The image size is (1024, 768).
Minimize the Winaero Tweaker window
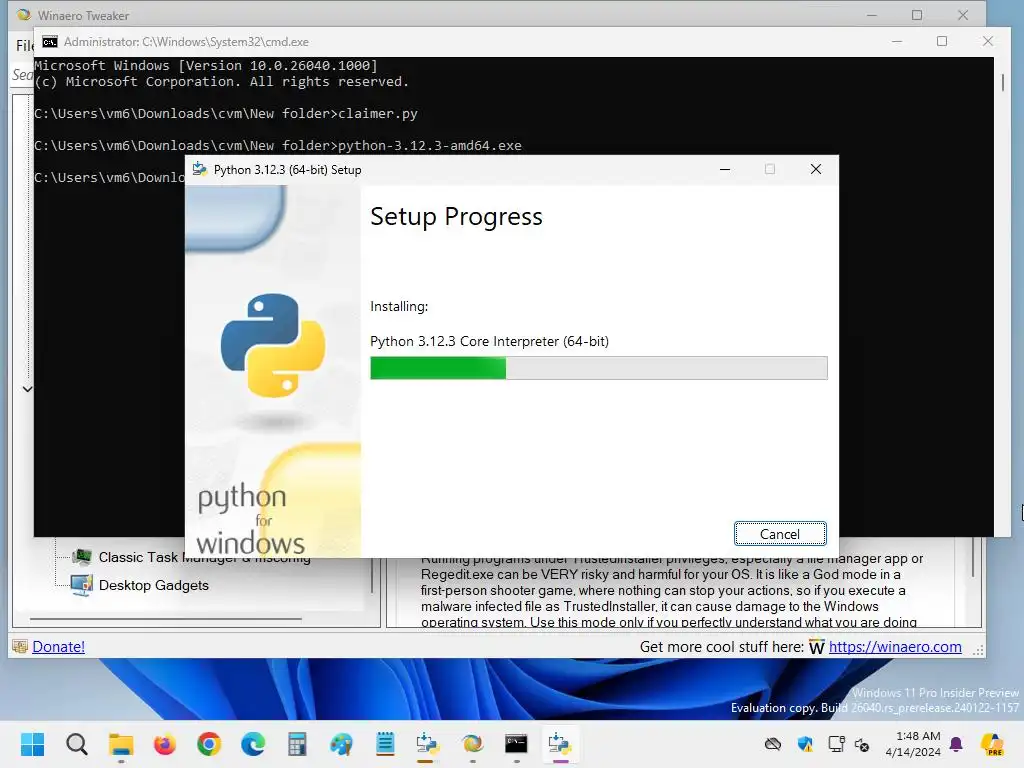872,15
